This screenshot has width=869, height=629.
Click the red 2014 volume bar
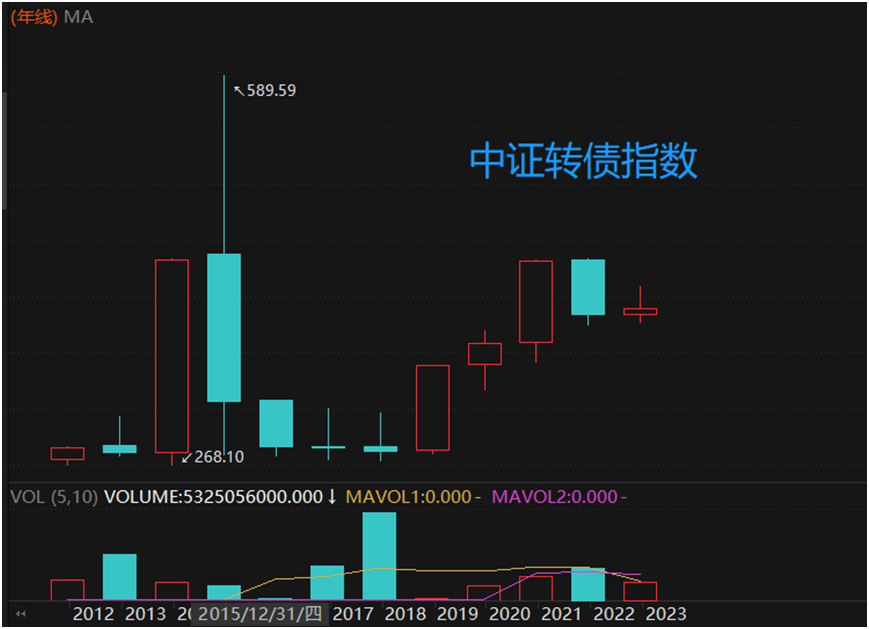172,591
